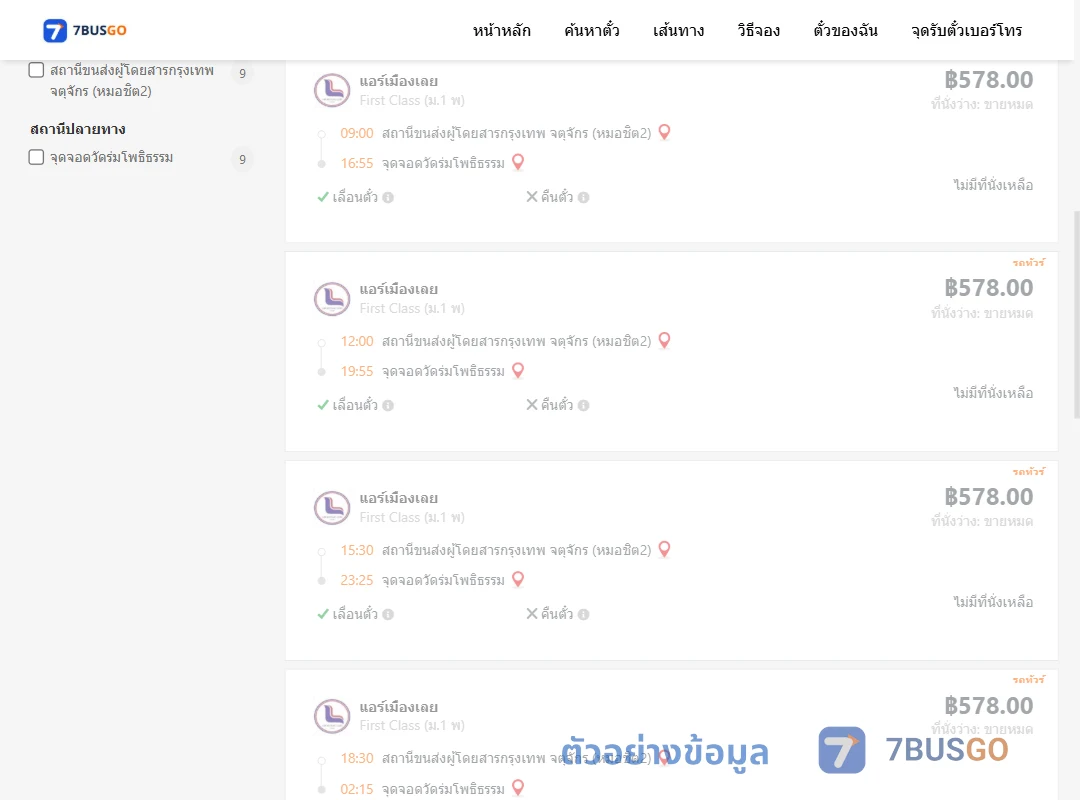Open map pin for 16:55 arrival stop
This screenshot has width=1080, height=800.
[x=518, y=162]
